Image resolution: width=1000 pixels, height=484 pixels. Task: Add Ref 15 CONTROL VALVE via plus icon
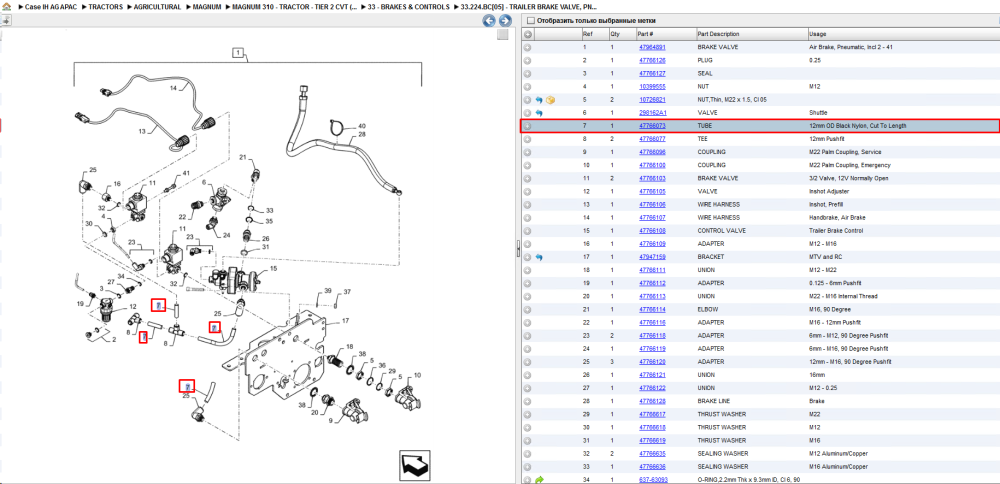[x=527, y=231]
